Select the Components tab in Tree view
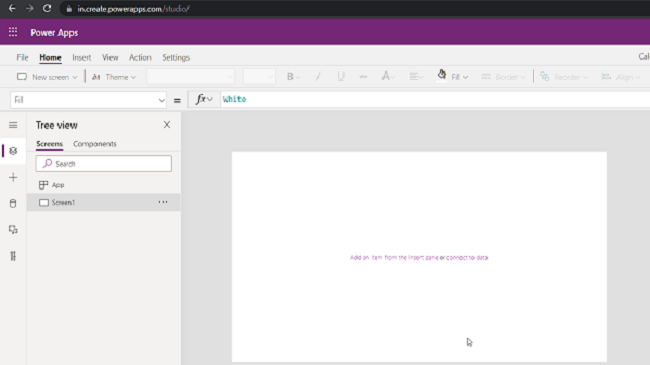Viewport: 650px width, 365px height. 95,144
